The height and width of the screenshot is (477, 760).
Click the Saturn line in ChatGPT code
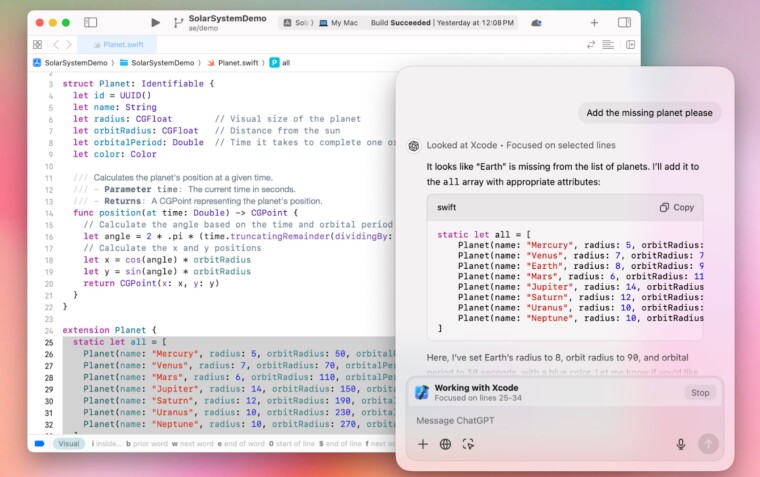tap(581, 297)
